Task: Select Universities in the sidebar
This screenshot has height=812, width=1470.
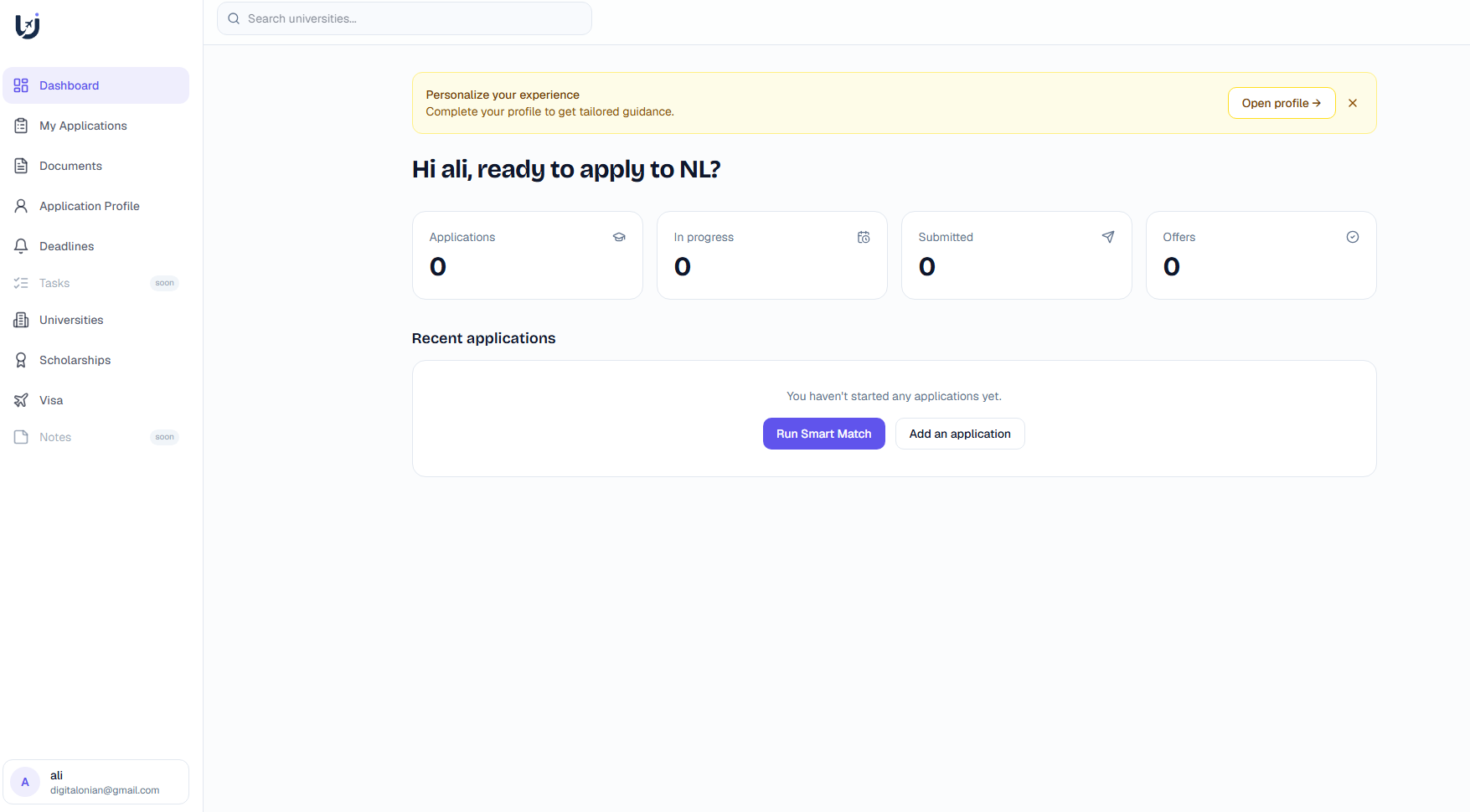Action: 96,320
